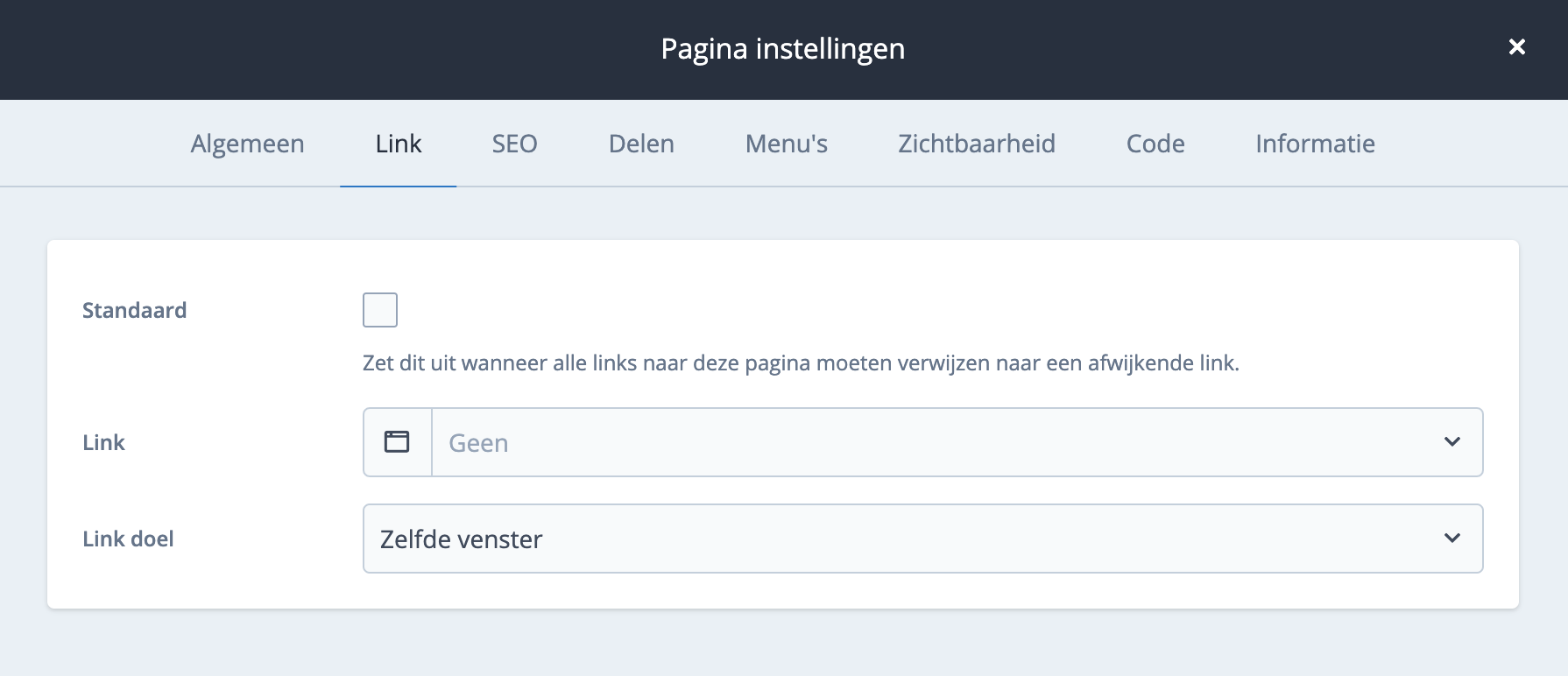Click the Link field label
Viewport: 1568px width, 676px height.
point(103,443)
